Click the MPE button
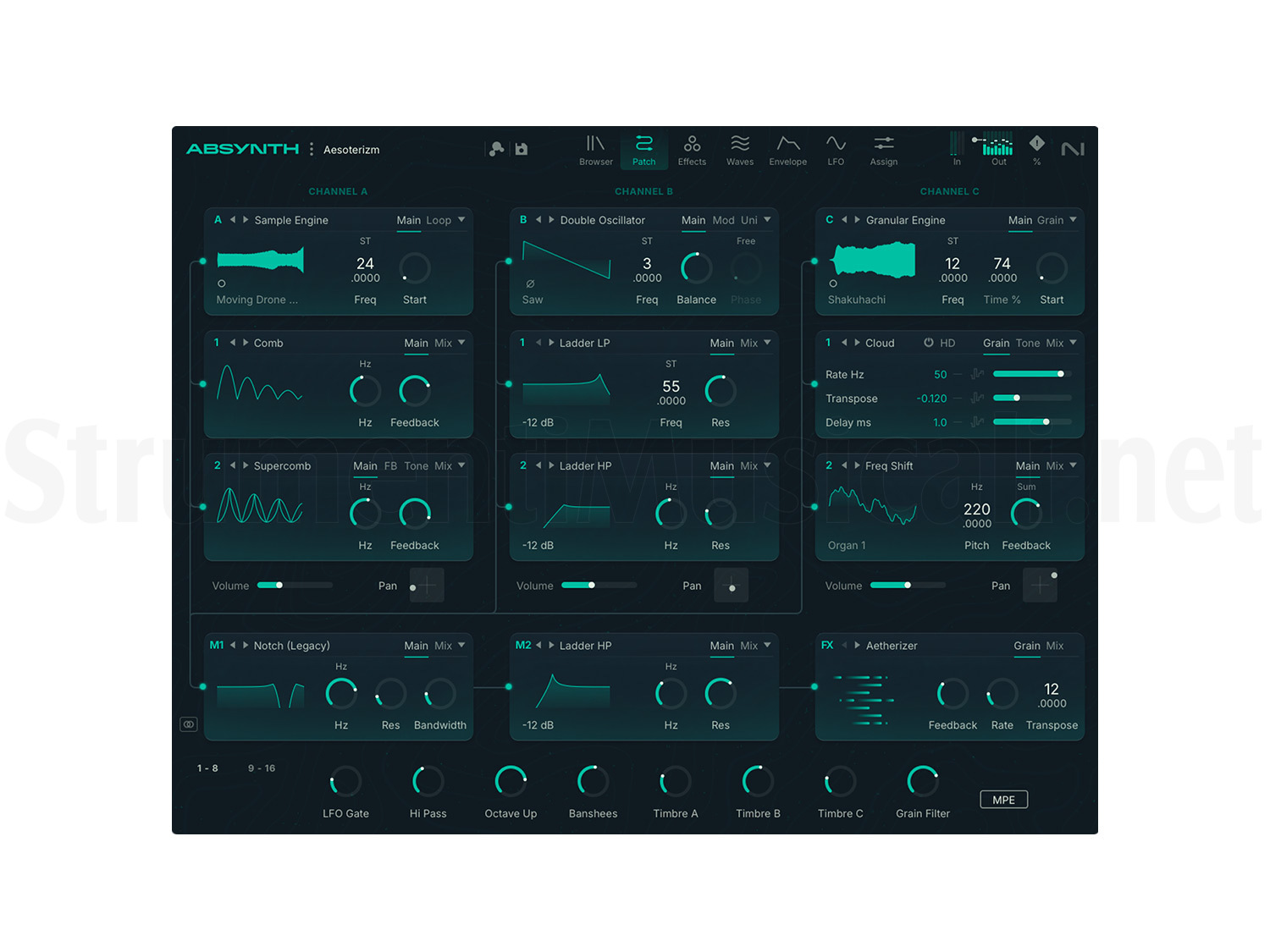 click(x=1004, y=800)
